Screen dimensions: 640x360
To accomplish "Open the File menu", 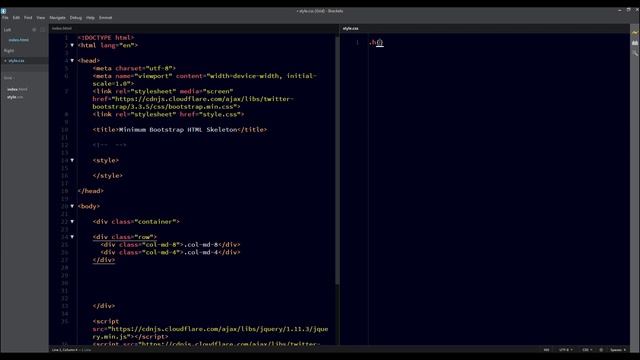I will click(x=5, y=18).
